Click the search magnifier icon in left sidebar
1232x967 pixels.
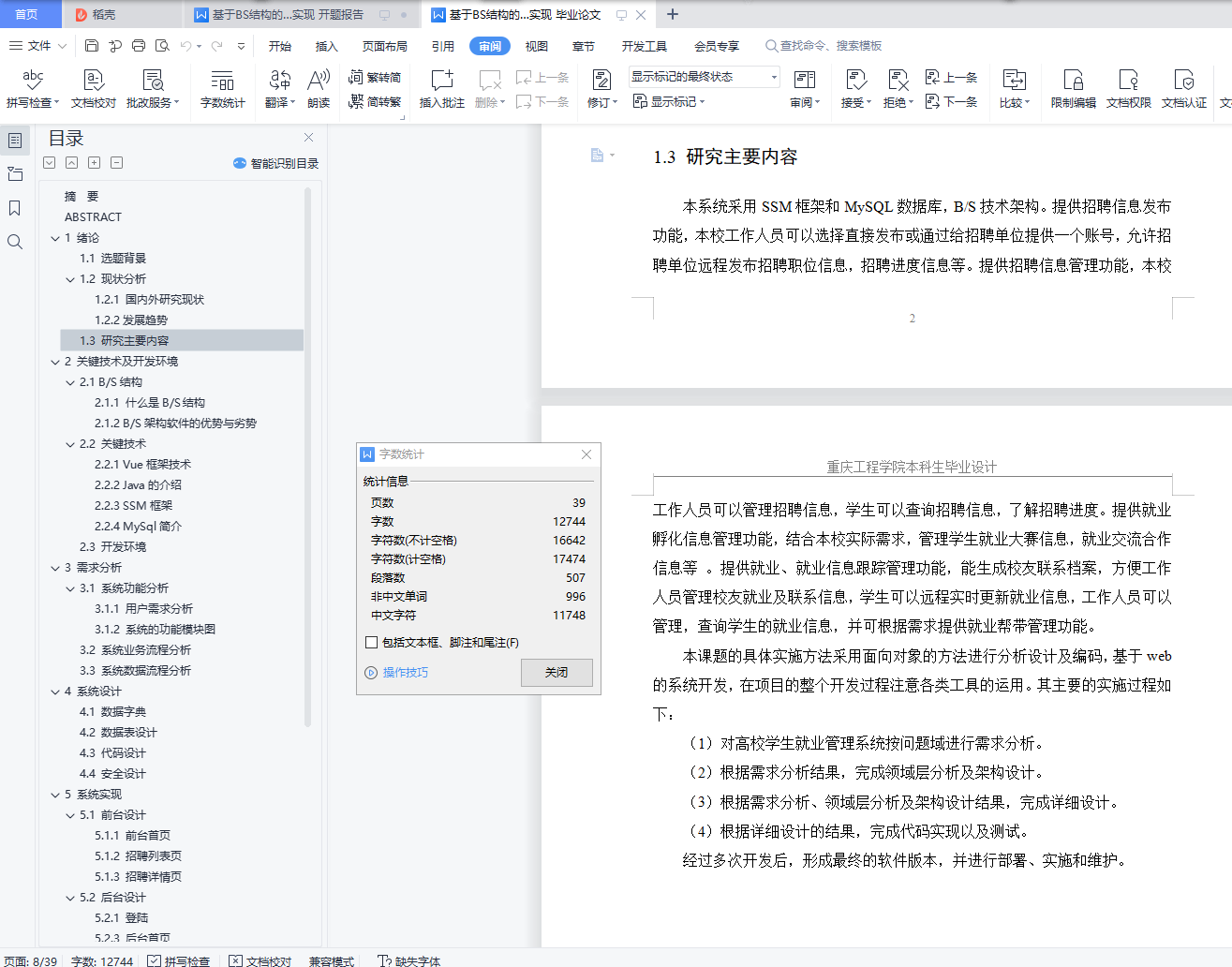coord(15,242)
